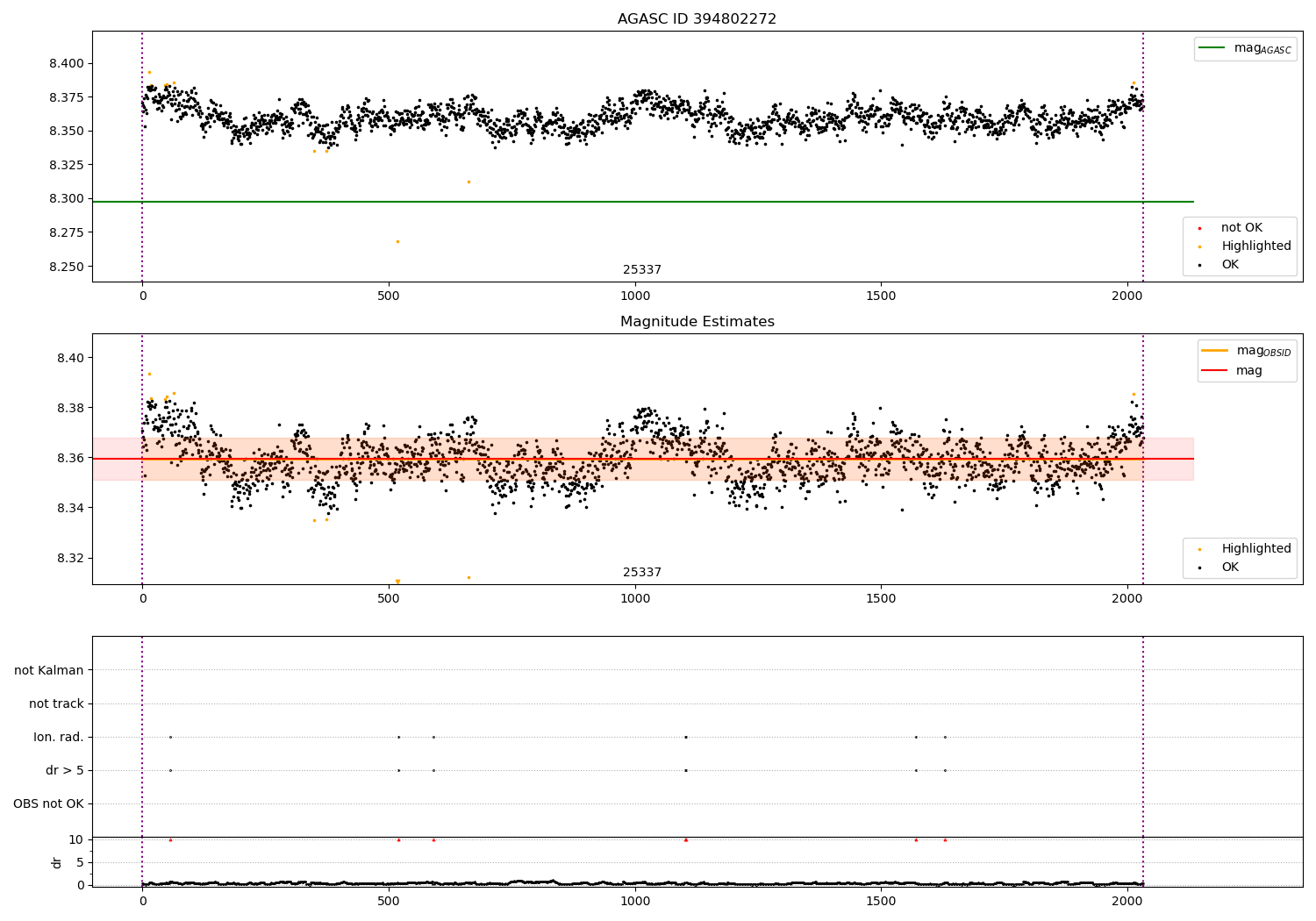
Task: Click the red mag line in Magnitude Estimates
Action: (x=642, y=459)
